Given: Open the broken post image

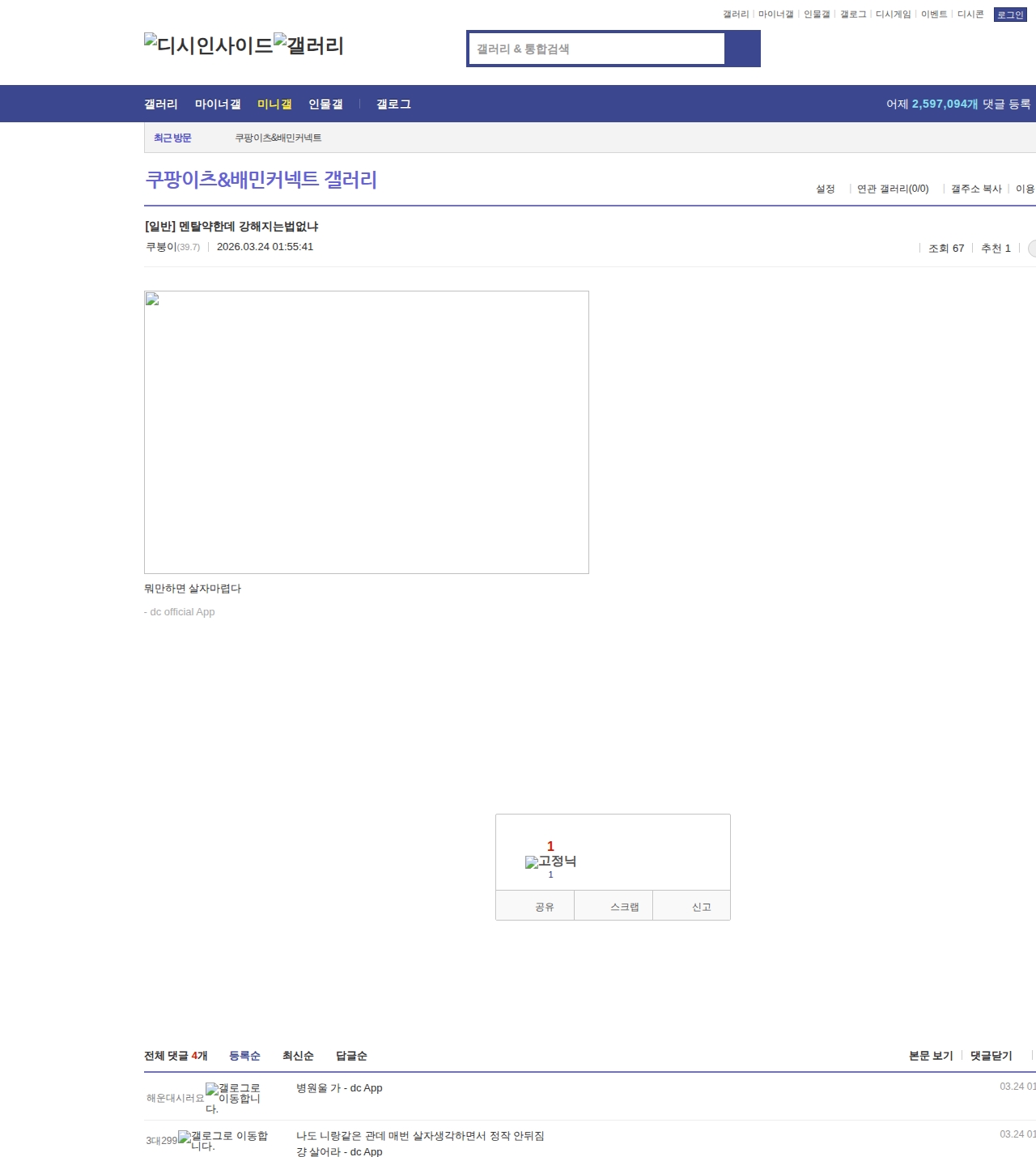Looking at the screenshot, I should click(367, 432).
